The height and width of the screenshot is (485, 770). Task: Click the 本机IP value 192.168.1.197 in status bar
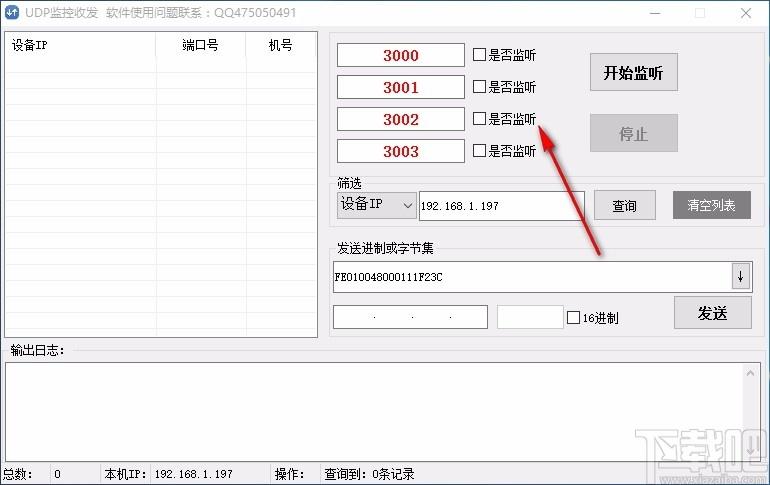[x=193, y=474]
